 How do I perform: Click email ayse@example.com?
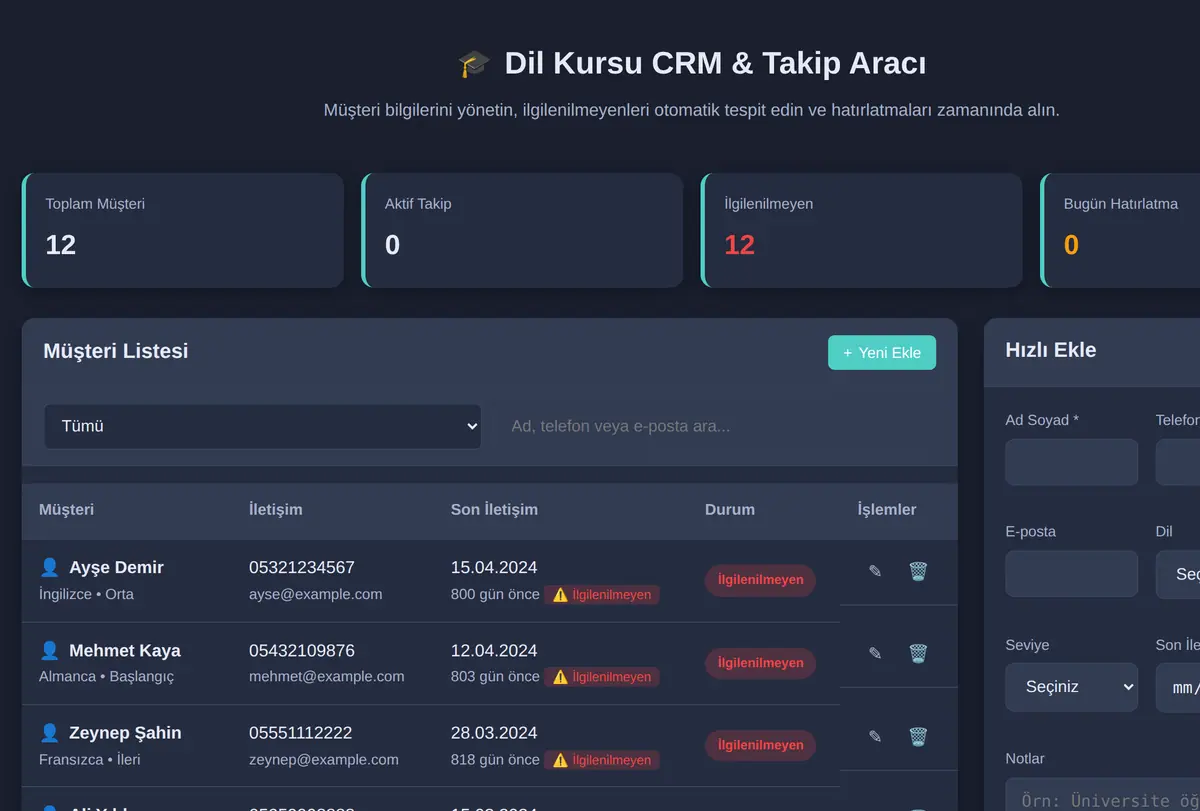coord(316,594)
